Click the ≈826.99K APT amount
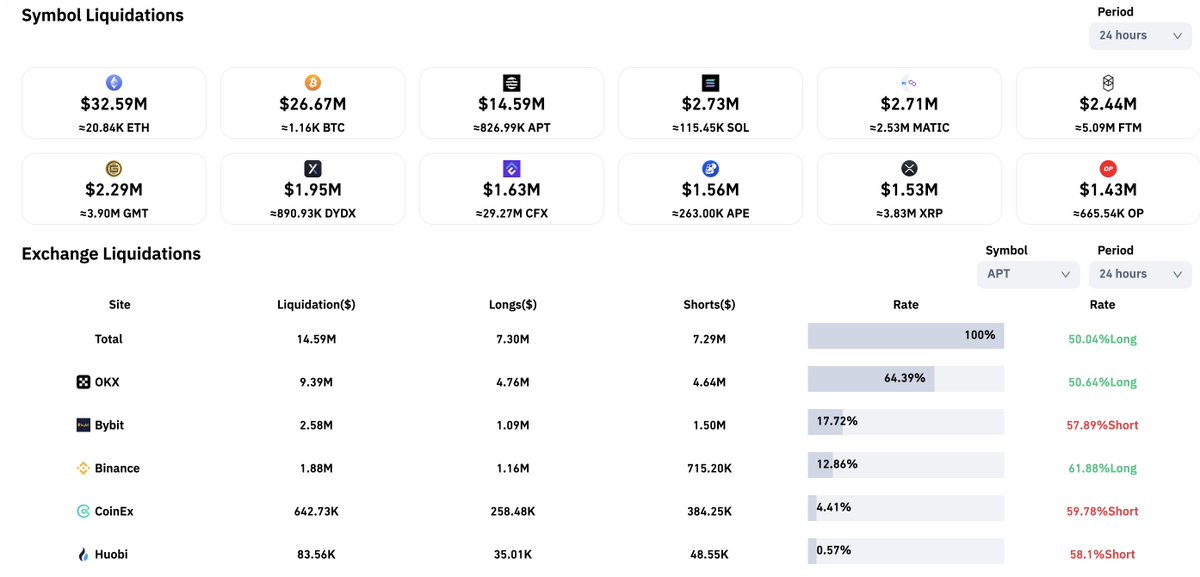This screenshot has width=1200, height=577. [512, 128]
